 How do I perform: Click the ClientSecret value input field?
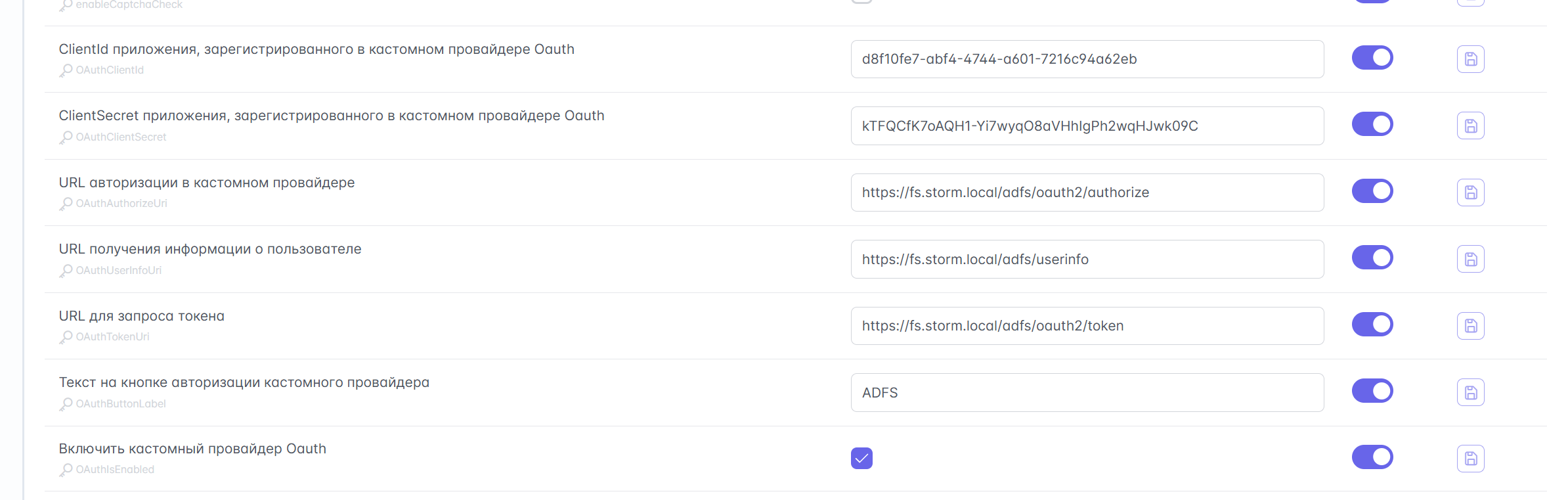pos(1087,126)
